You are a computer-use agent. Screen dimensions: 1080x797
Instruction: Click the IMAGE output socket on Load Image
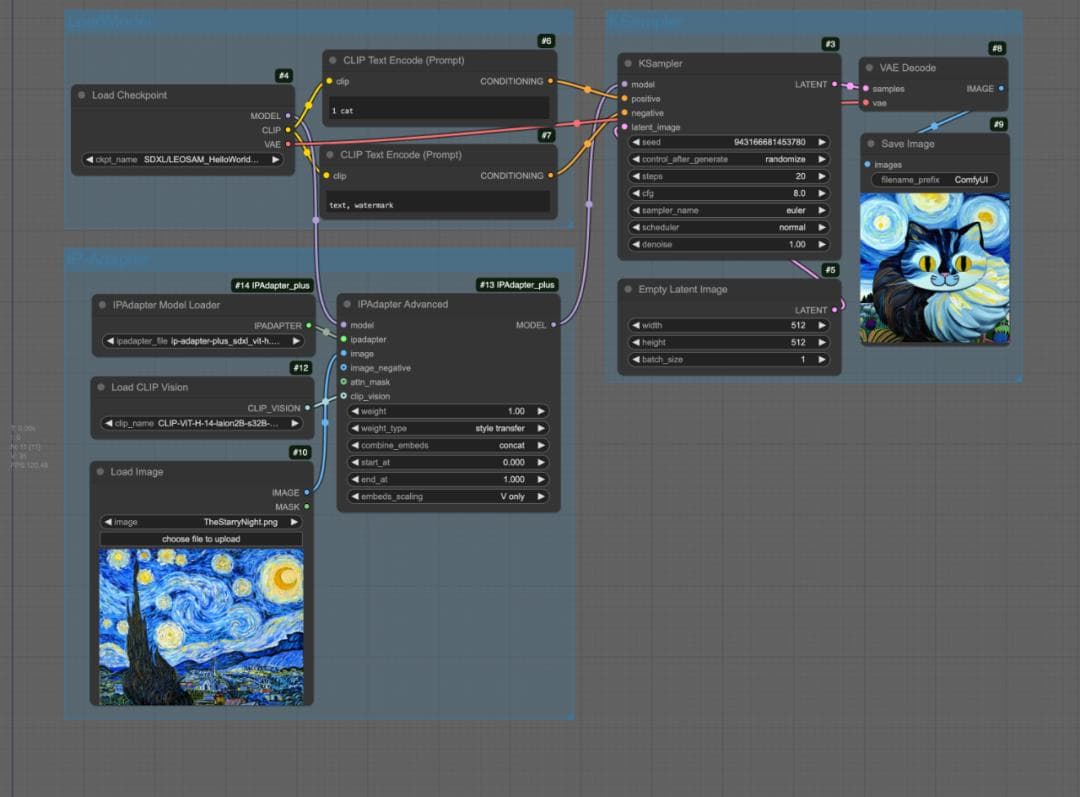pyautogui.click(x=307, y=493)
